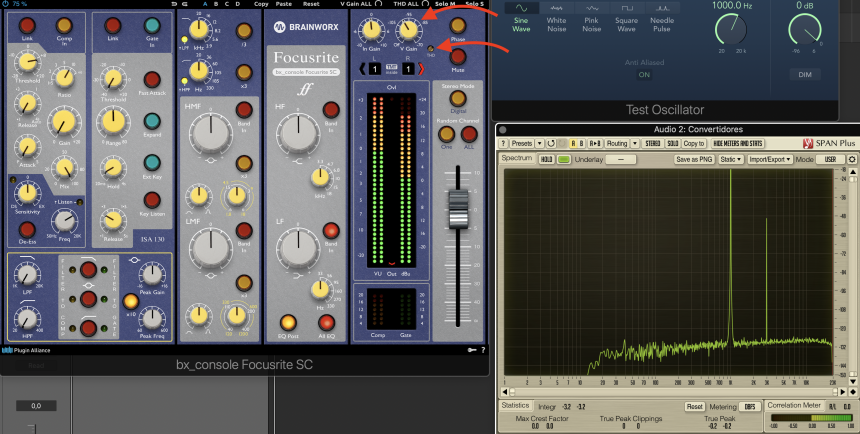Click the undo arrow in plugin toolbar
This screenshot has width=860, height=434.
point(174,4)
